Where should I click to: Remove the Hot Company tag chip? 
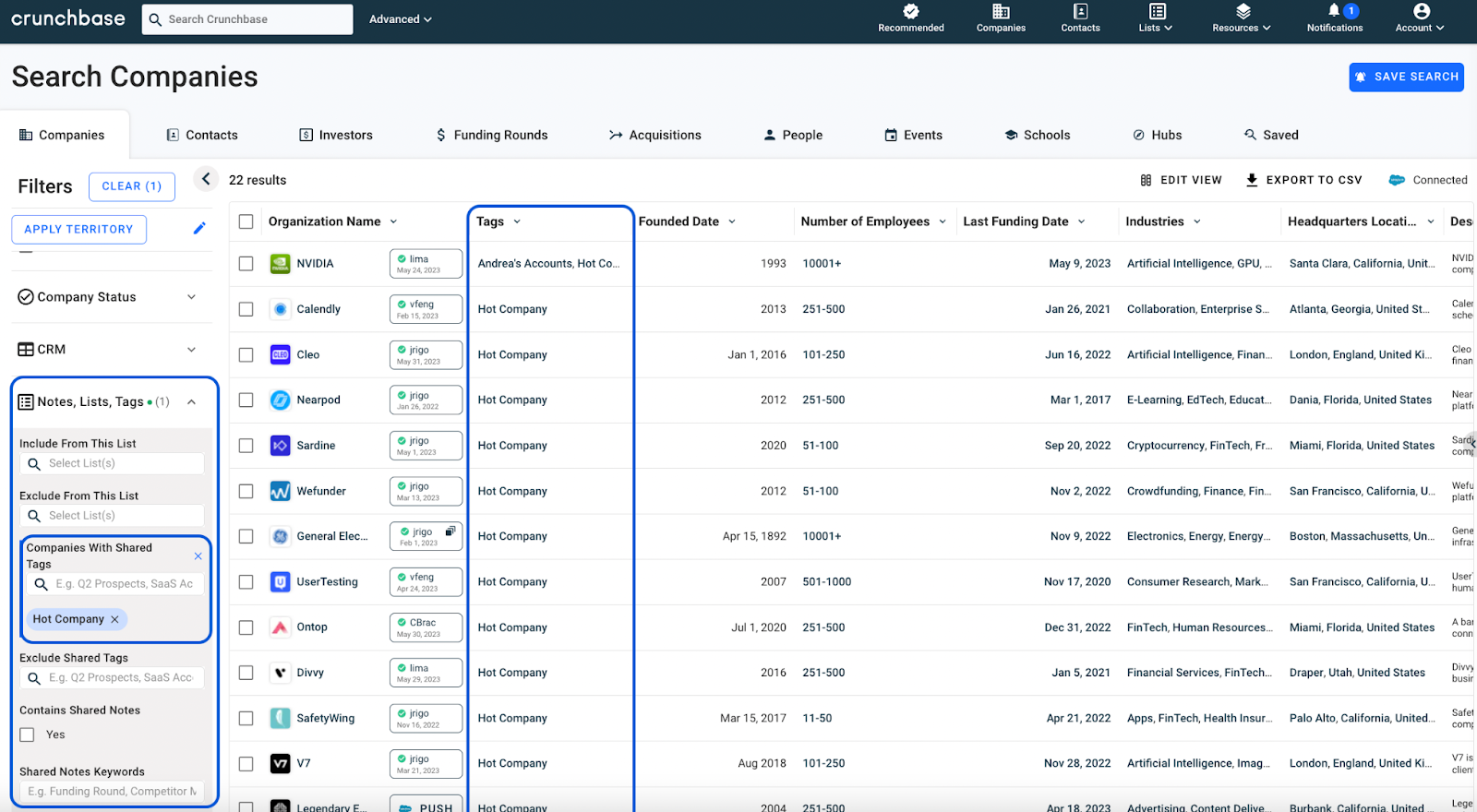pos(115,619)
